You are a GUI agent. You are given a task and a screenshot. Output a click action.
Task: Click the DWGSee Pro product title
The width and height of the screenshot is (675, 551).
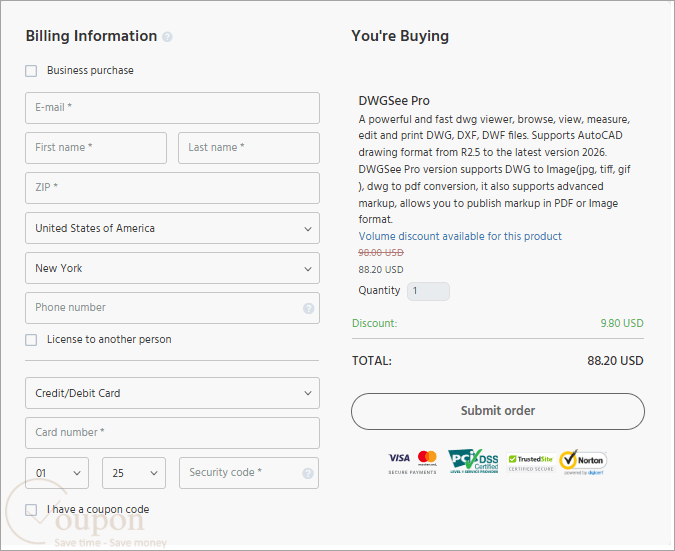click(394, 101)
